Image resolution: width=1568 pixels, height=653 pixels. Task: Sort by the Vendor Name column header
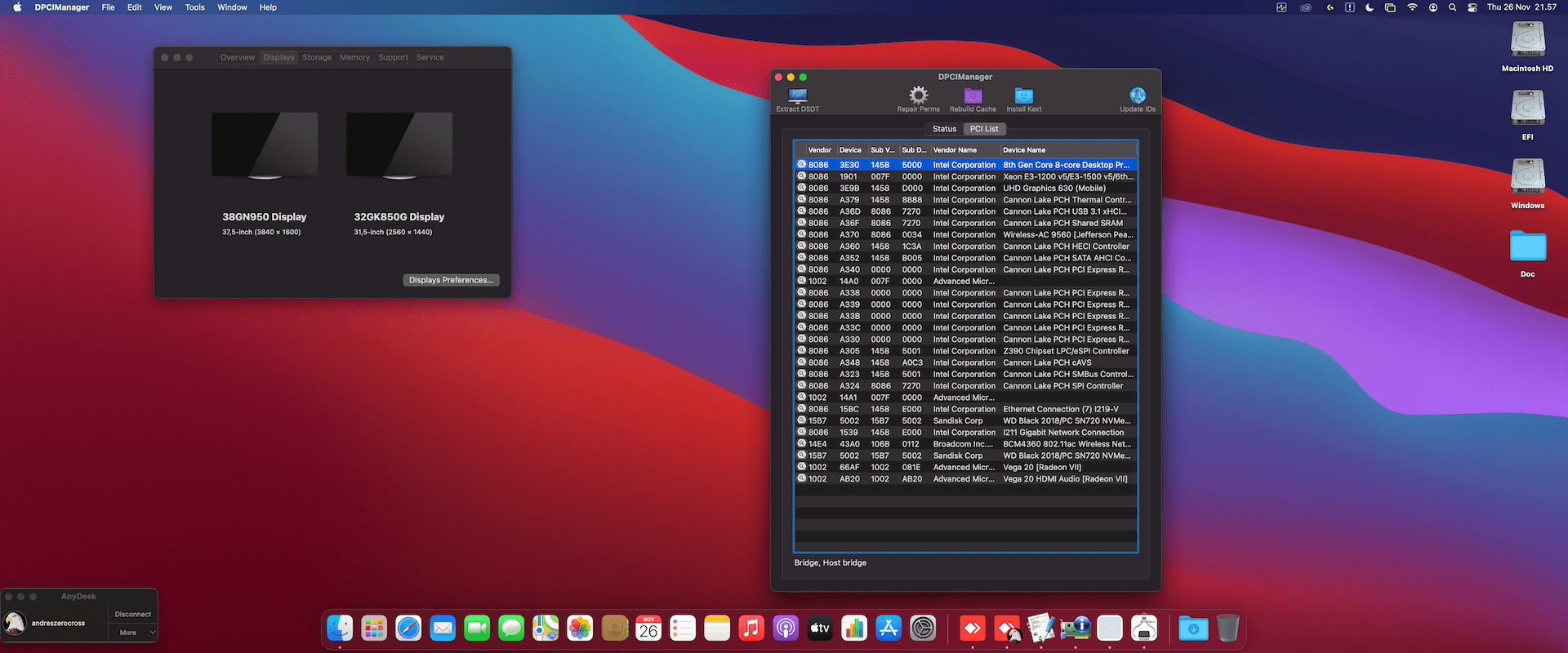[955, 150]
